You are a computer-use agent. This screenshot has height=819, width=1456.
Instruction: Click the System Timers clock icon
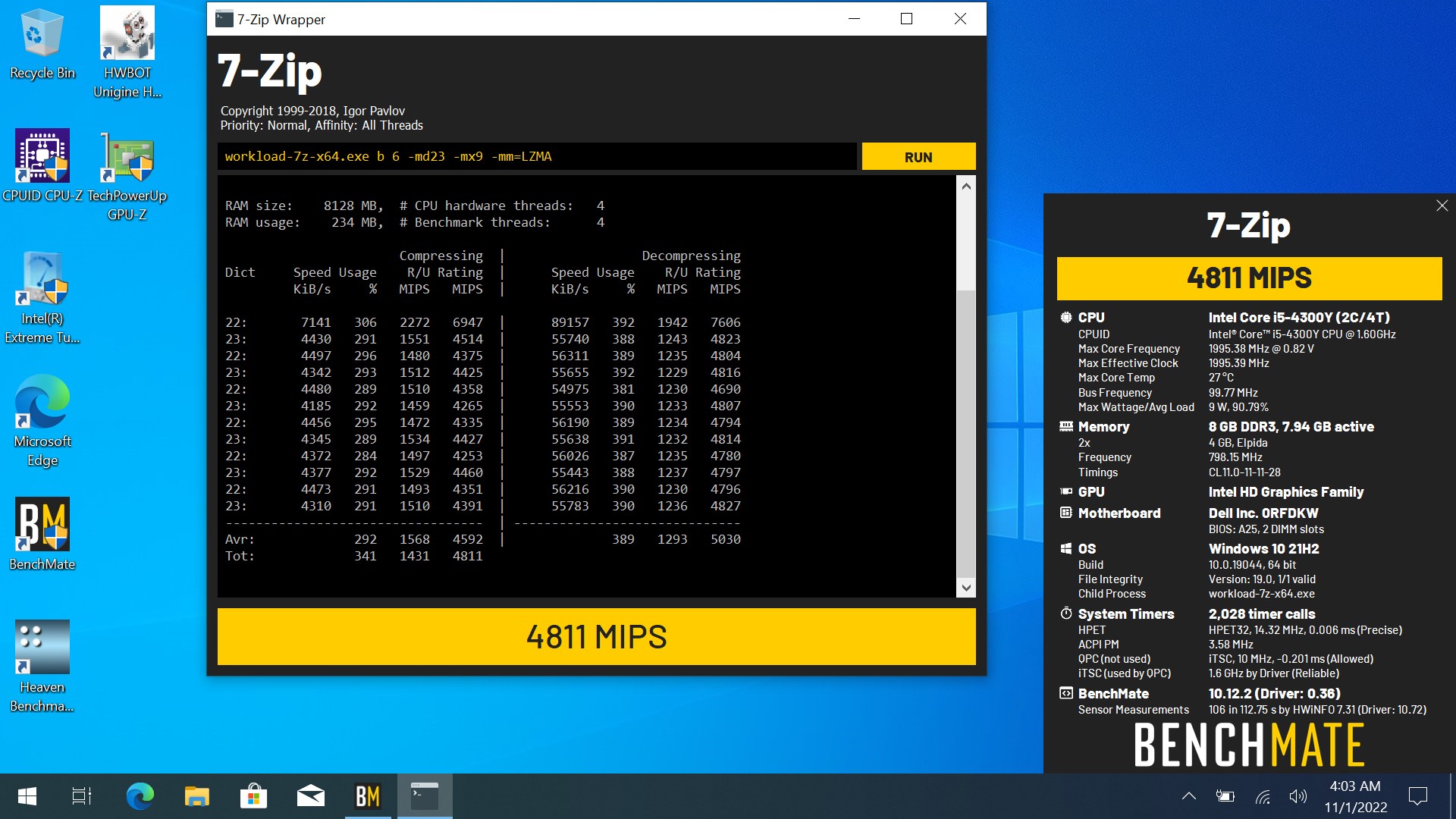pos(1066,613)
